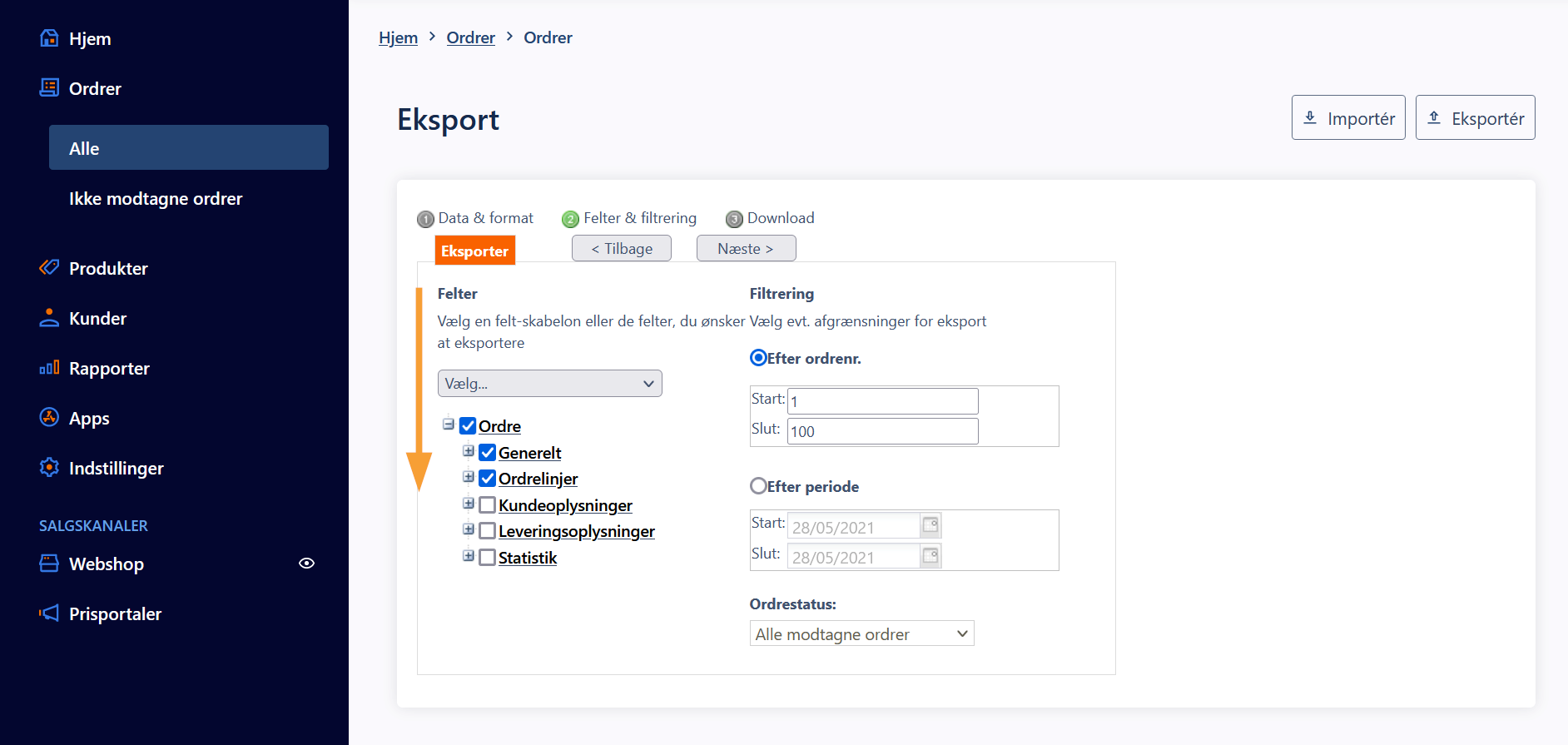
Task: Uncheck the Generelt checkbox
Action: pyautogui.click(x=488, y=453)
